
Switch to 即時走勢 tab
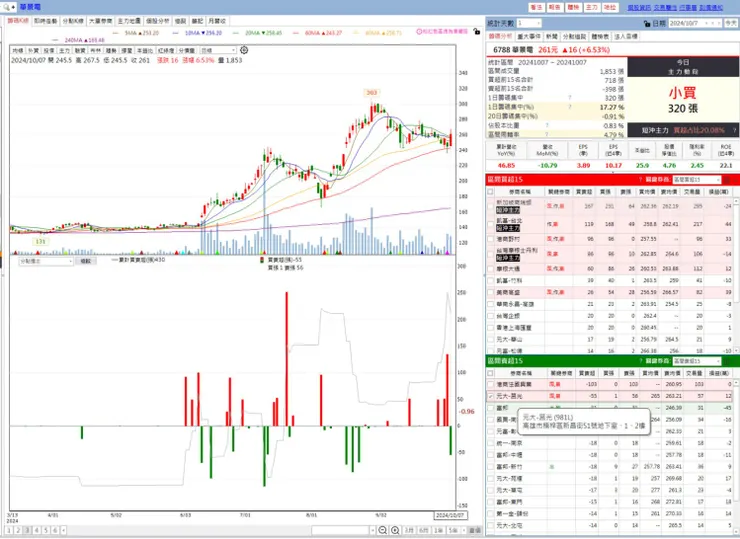(46, 21)
